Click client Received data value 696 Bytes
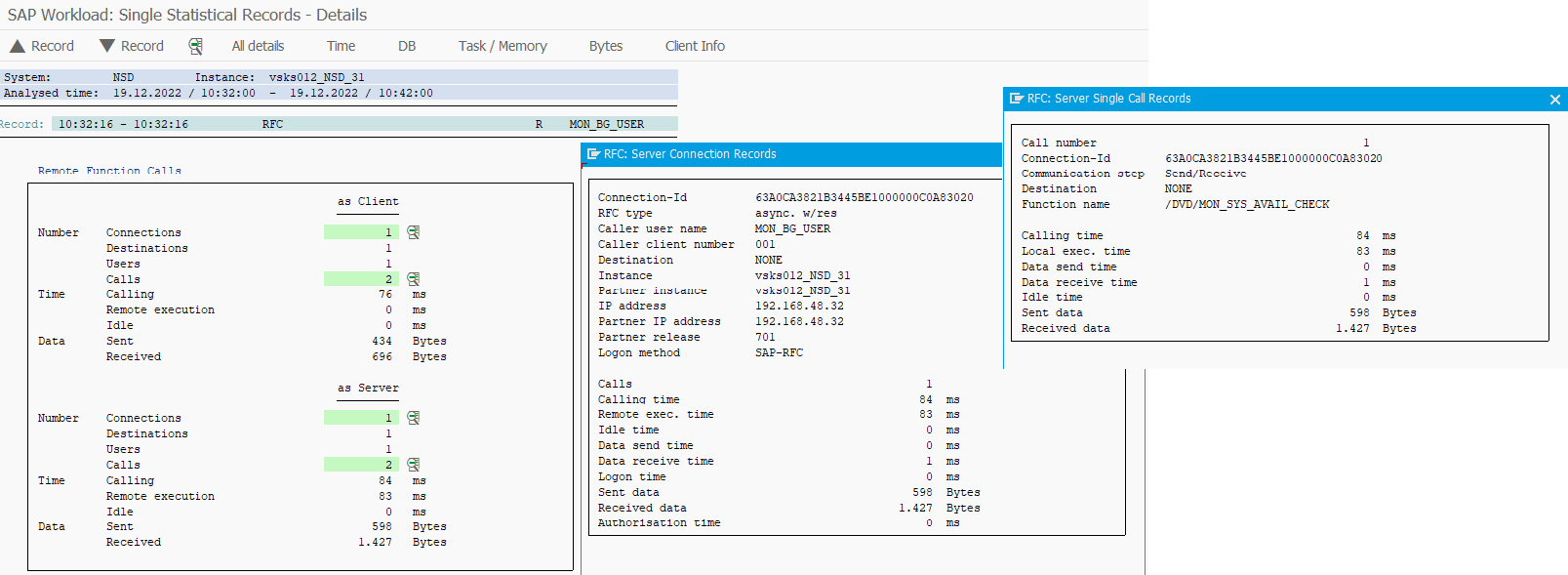 pyautogui.click(x=409, y=356)
